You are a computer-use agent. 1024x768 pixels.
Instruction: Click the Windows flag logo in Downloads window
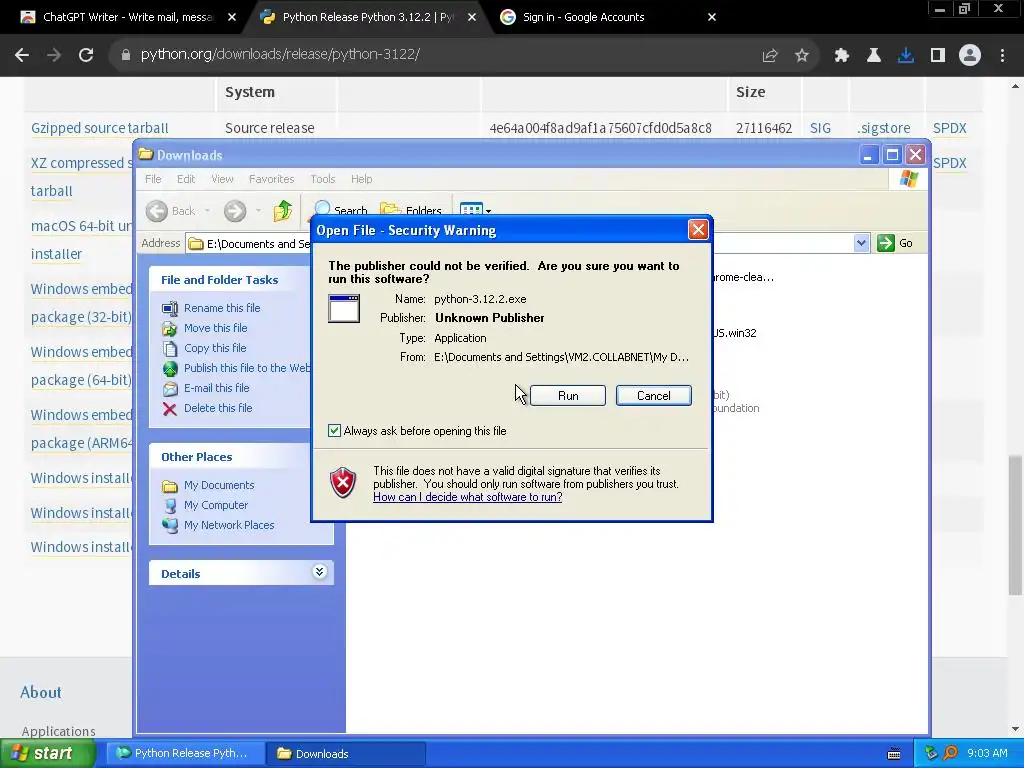[908, 178]
